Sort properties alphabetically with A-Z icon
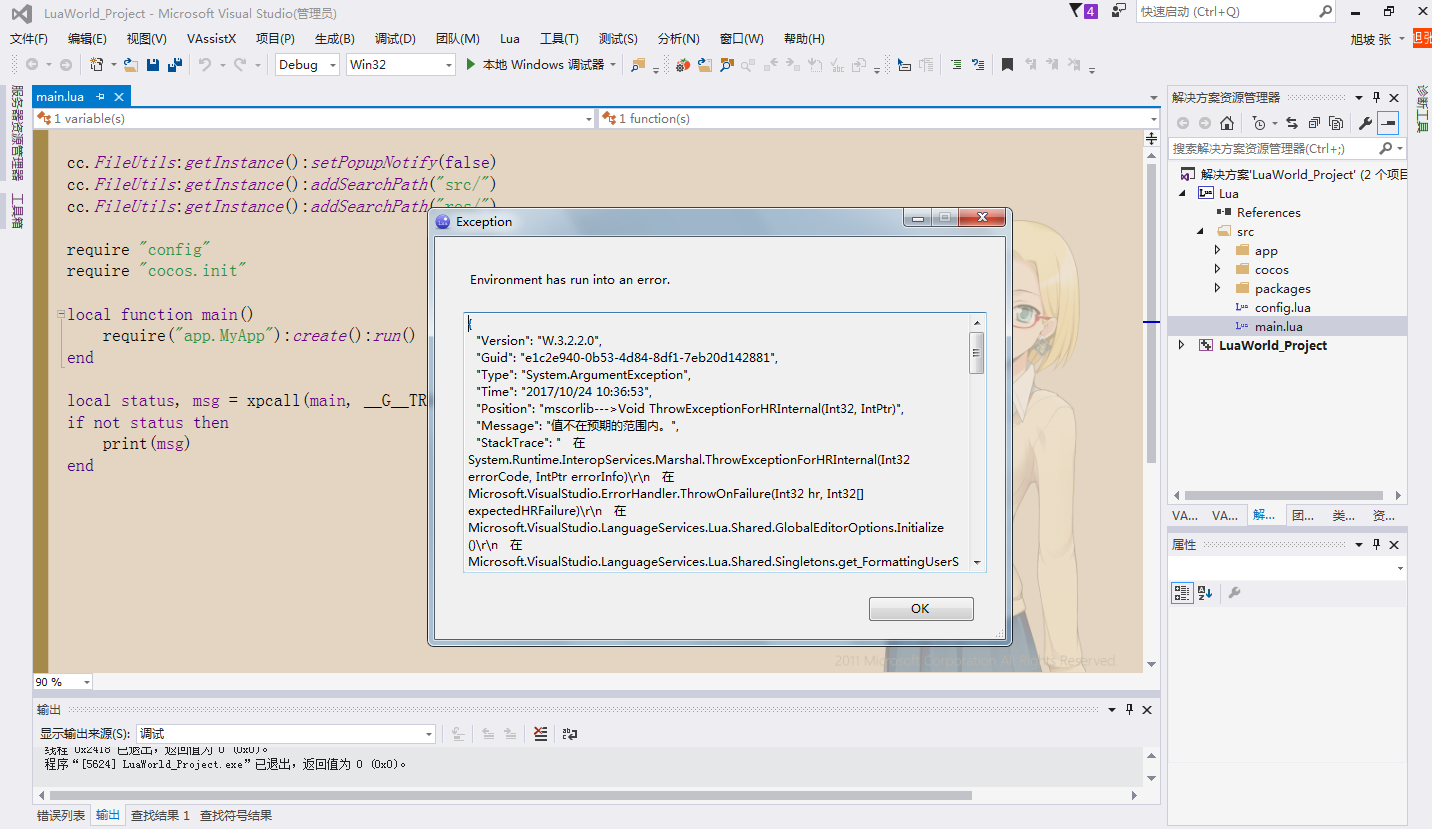 [1205, 593]
